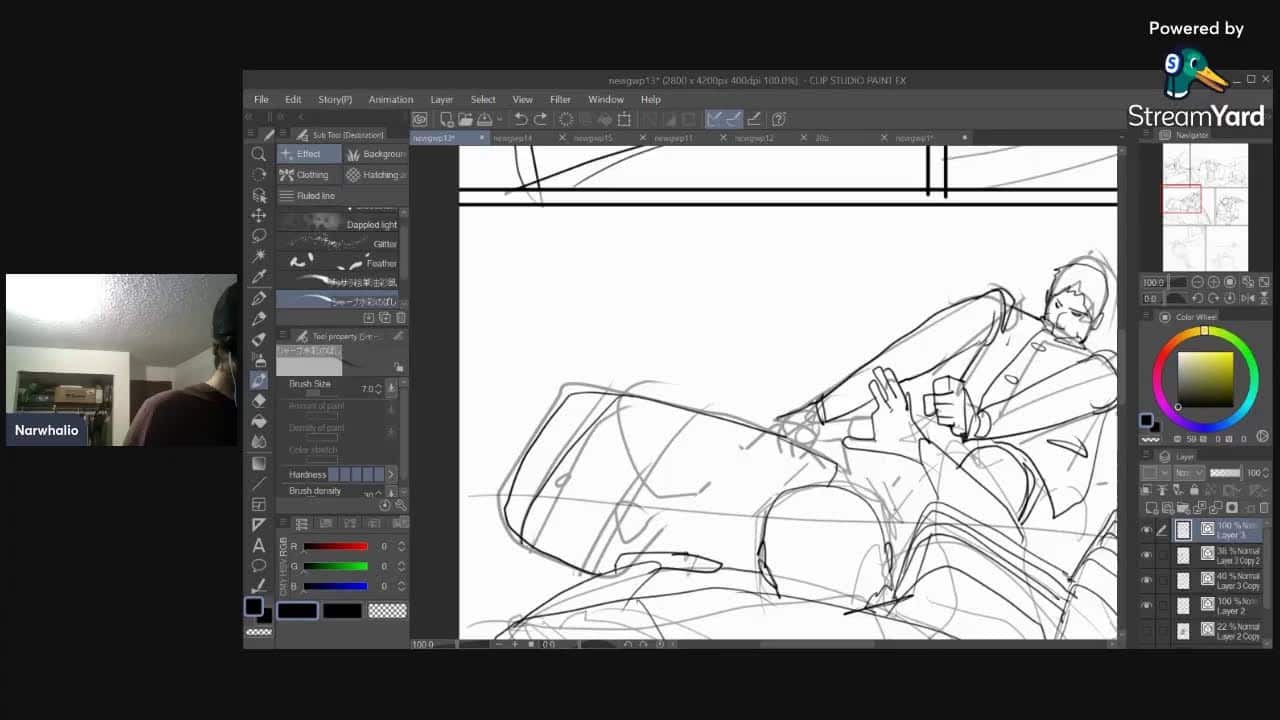The height and width of the screenshot is (720, 1280).
Task: Switch to the newgwp14 document tab
Action: pos(513,138)
